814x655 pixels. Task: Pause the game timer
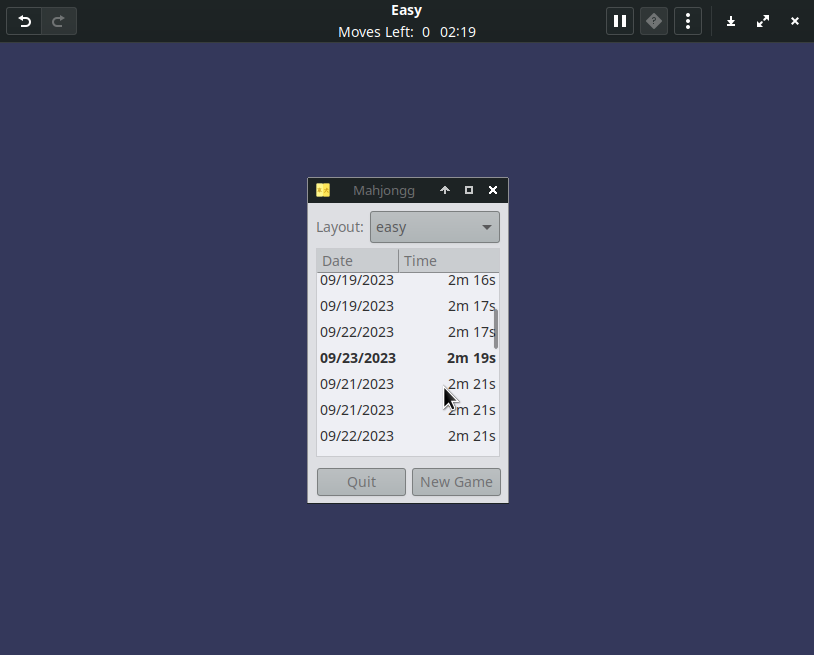point(620,21)
